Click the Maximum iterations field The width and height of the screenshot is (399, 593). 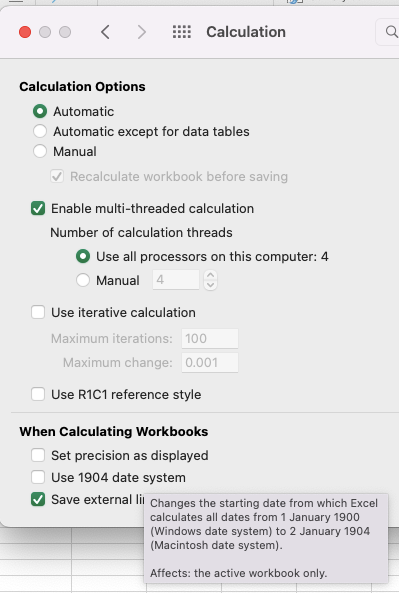coord(210,338)
